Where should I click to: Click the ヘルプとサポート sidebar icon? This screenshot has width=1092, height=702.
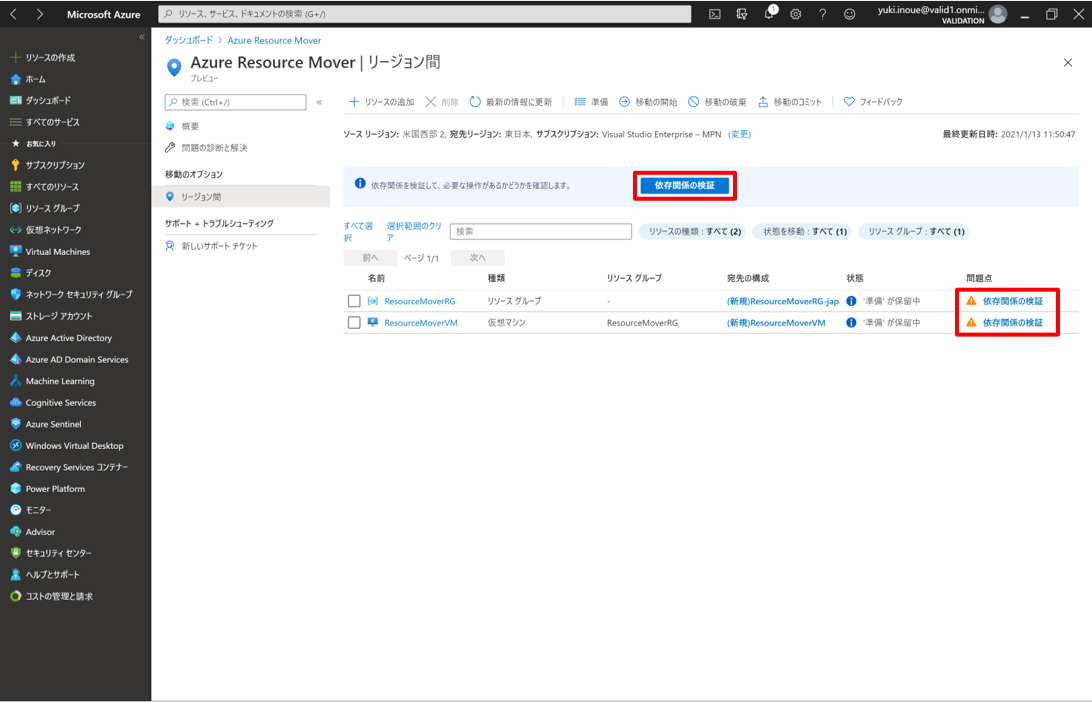pos(15,575)
